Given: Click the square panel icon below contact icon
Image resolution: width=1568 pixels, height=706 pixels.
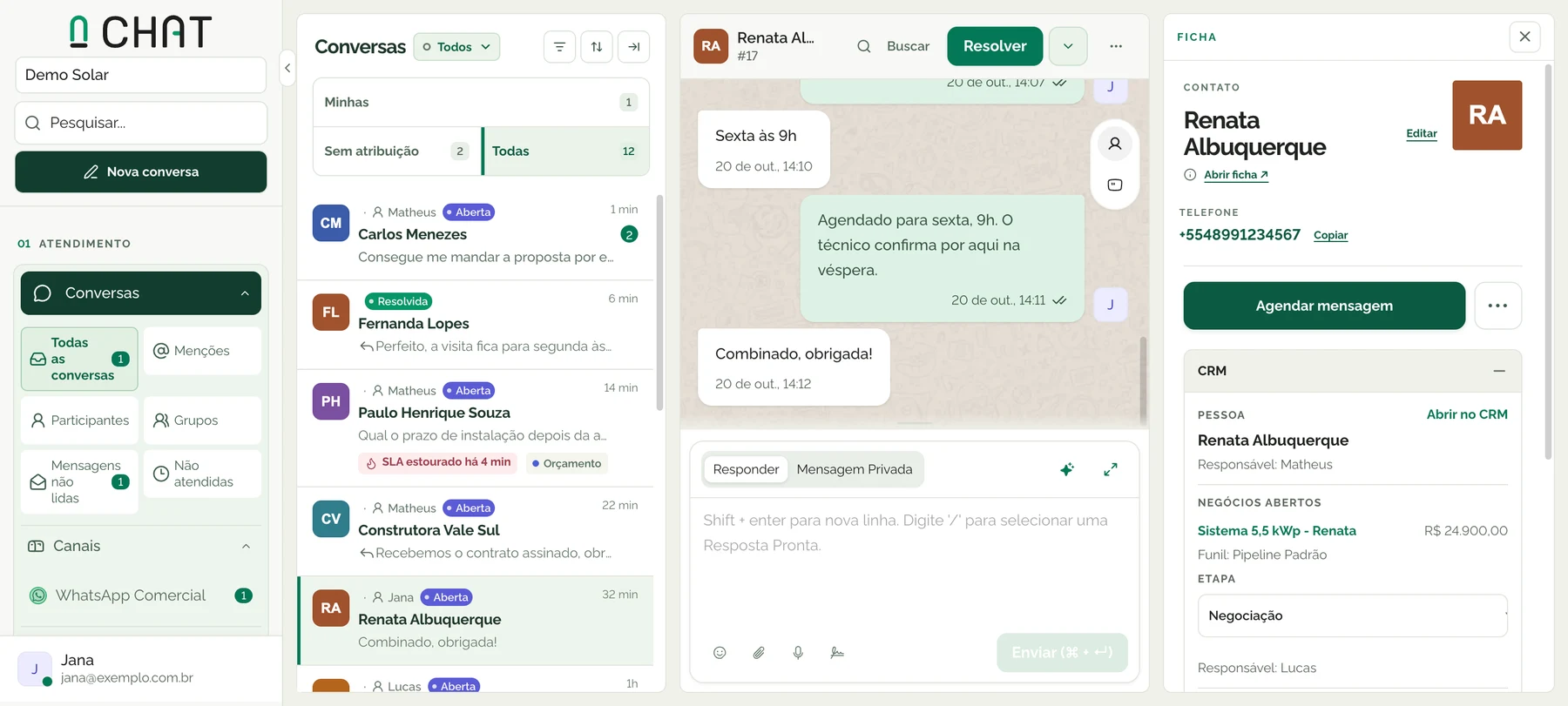Looking at the screenshot, I should (1115, 185).
